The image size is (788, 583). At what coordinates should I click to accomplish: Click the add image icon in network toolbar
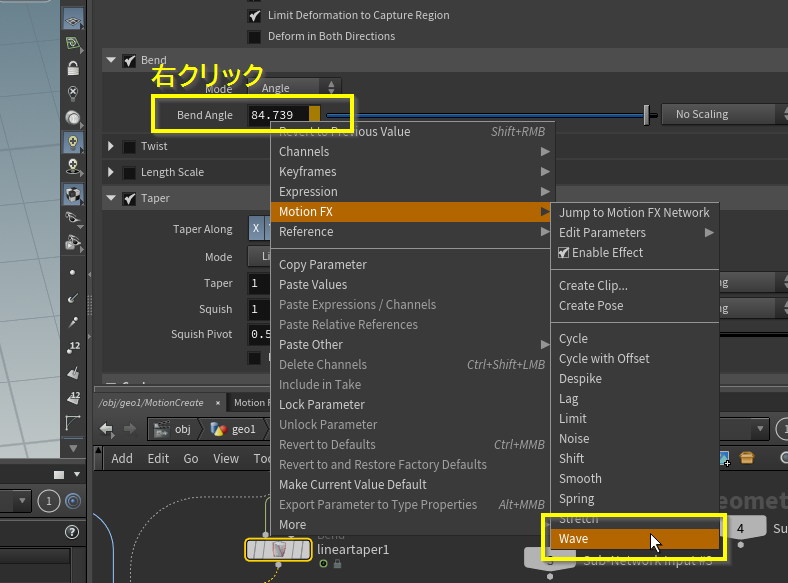pyautogui.click(x=724, y=458)
